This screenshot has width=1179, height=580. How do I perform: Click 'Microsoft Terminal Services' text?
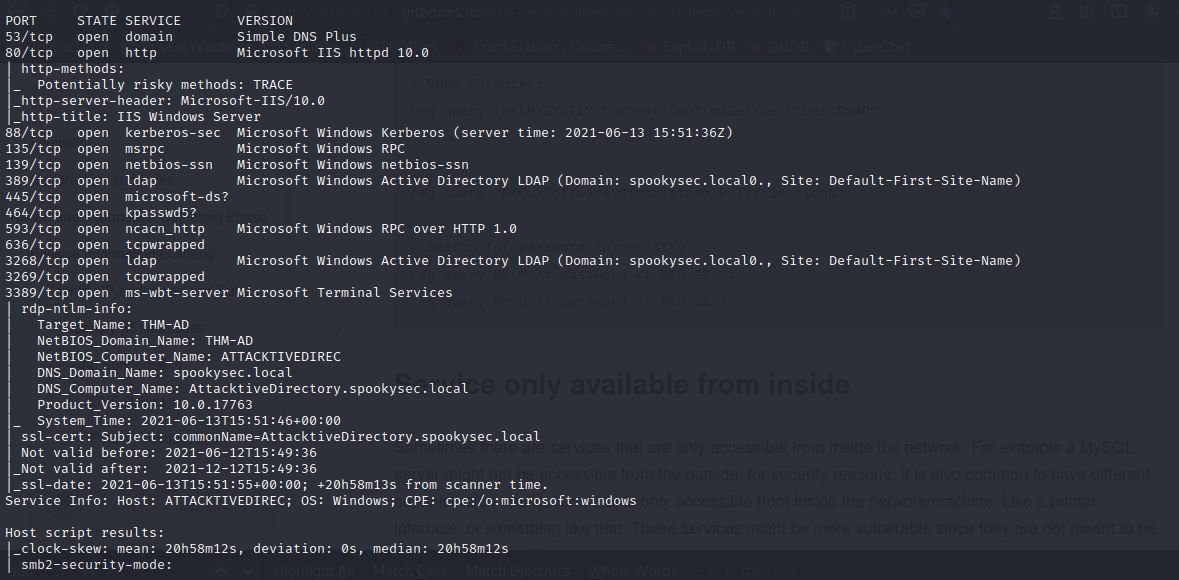click(x=344, y=293)
